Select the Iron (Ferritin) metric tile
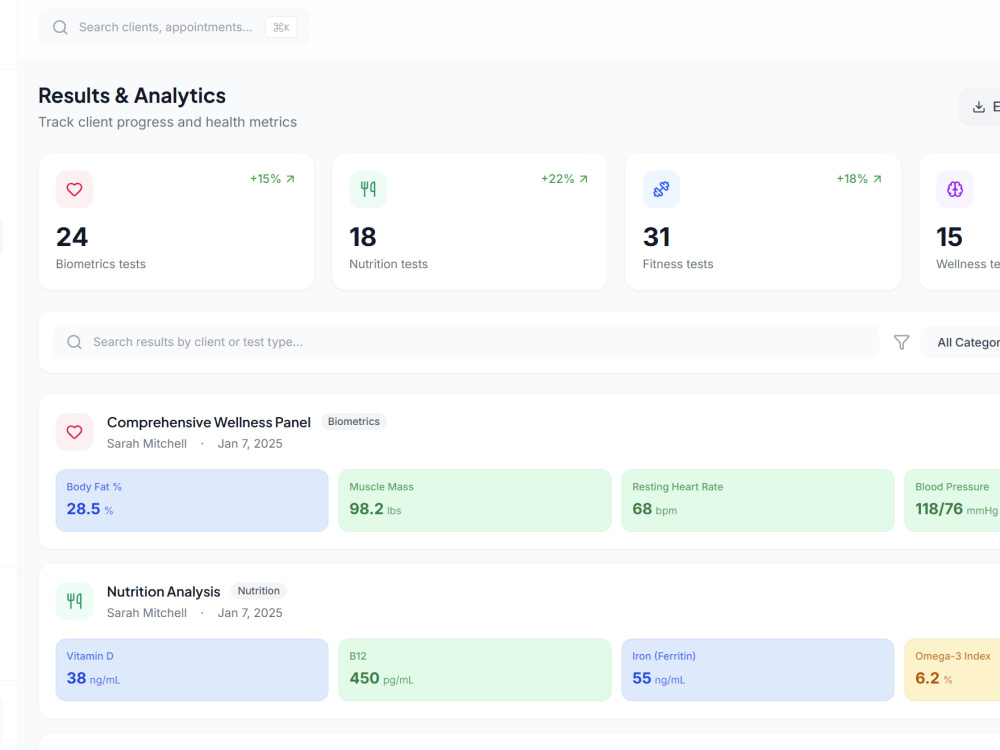1000x750 pixels. tap(758, 670)
